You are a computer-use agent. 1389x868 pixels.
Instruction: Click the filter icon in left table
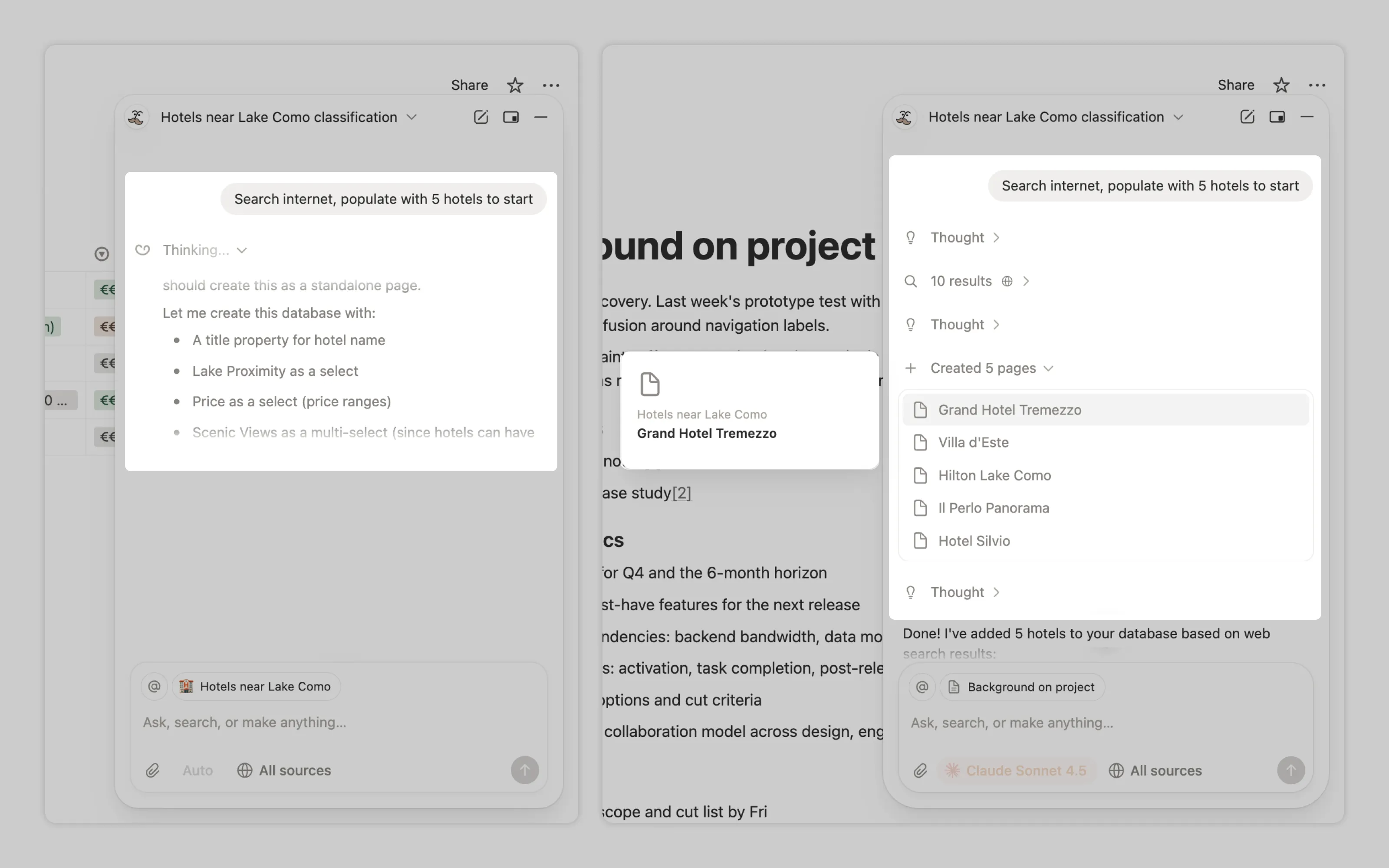pos(102,254)
